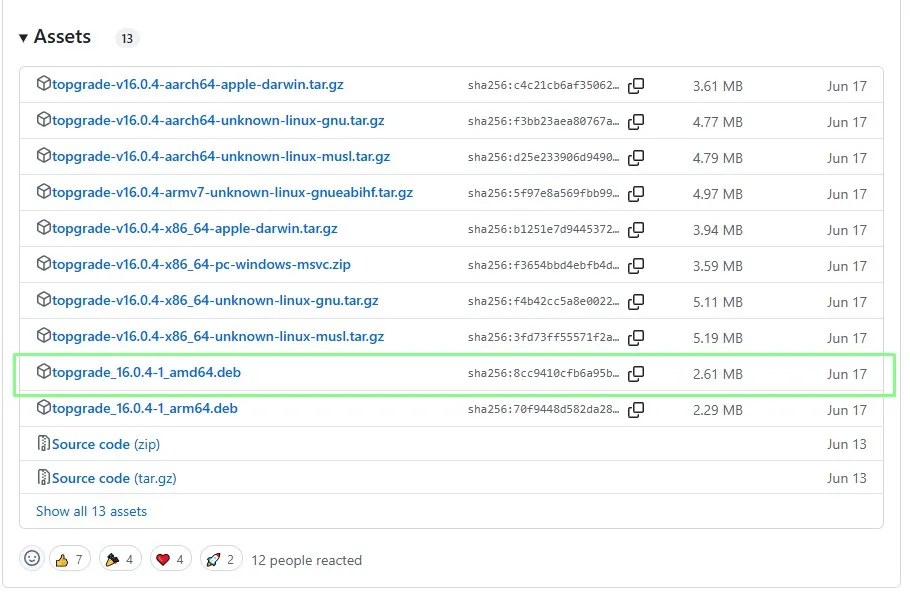Download topgrade-v16.0.4-x86_64-unknown-linux-musl.tar.gz
Screen dimensions: 910x601
point(218,336)
